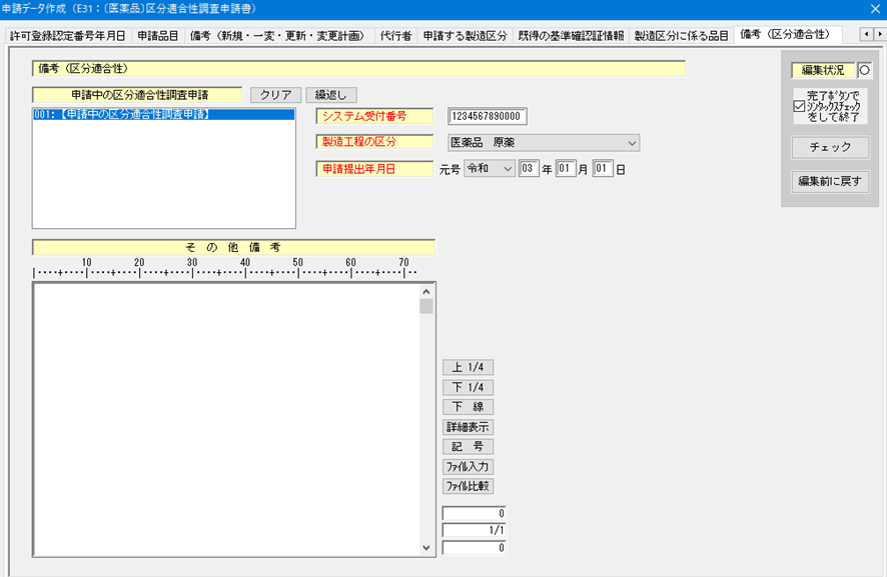This screenshot has height=577, width=887.
Task: Close the 申請データ作成 window
Action: click(875, 8)
